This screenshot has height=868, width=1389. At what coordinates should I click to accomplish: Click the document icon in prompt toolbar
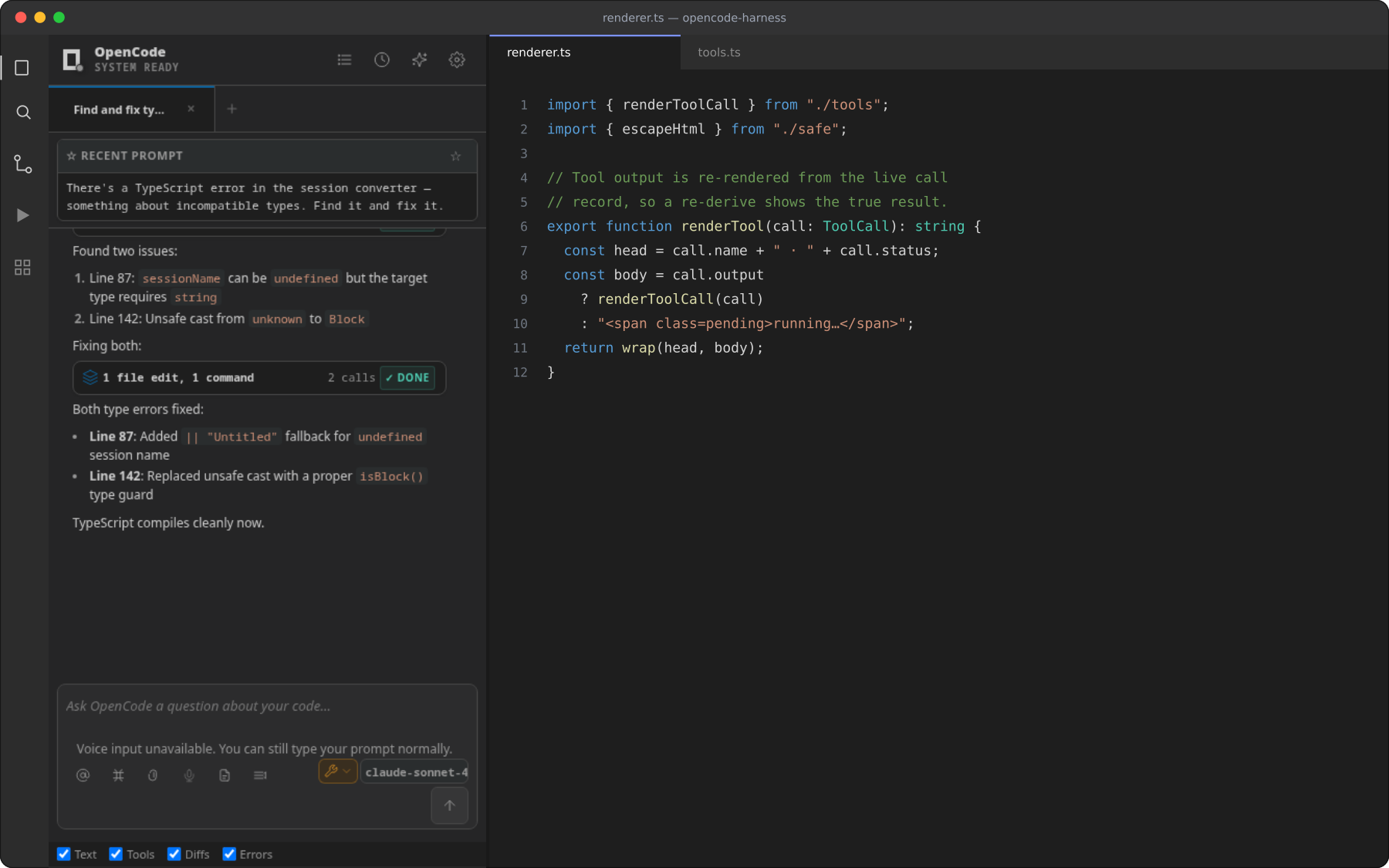(x=225, y=775)
